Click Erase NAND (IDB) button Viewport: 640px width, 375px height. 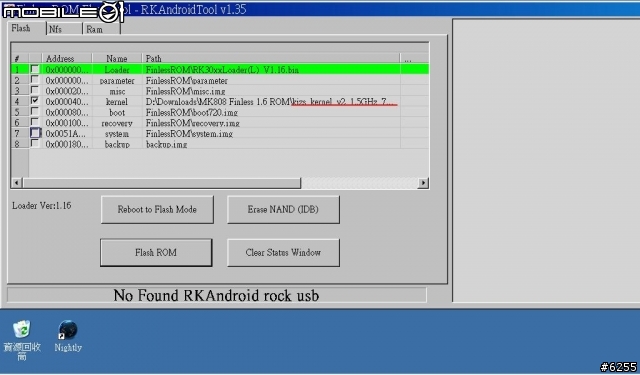click(283, 209)
